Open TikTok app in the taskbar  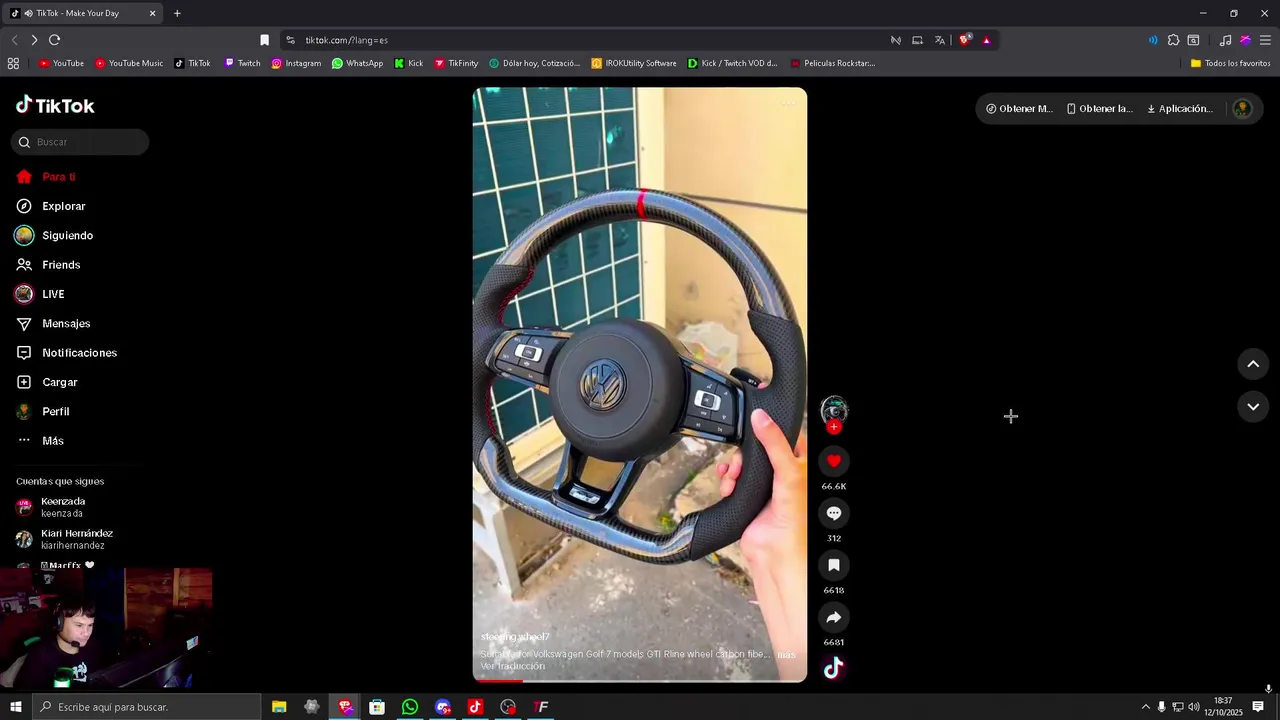click(x=475, y=707)
